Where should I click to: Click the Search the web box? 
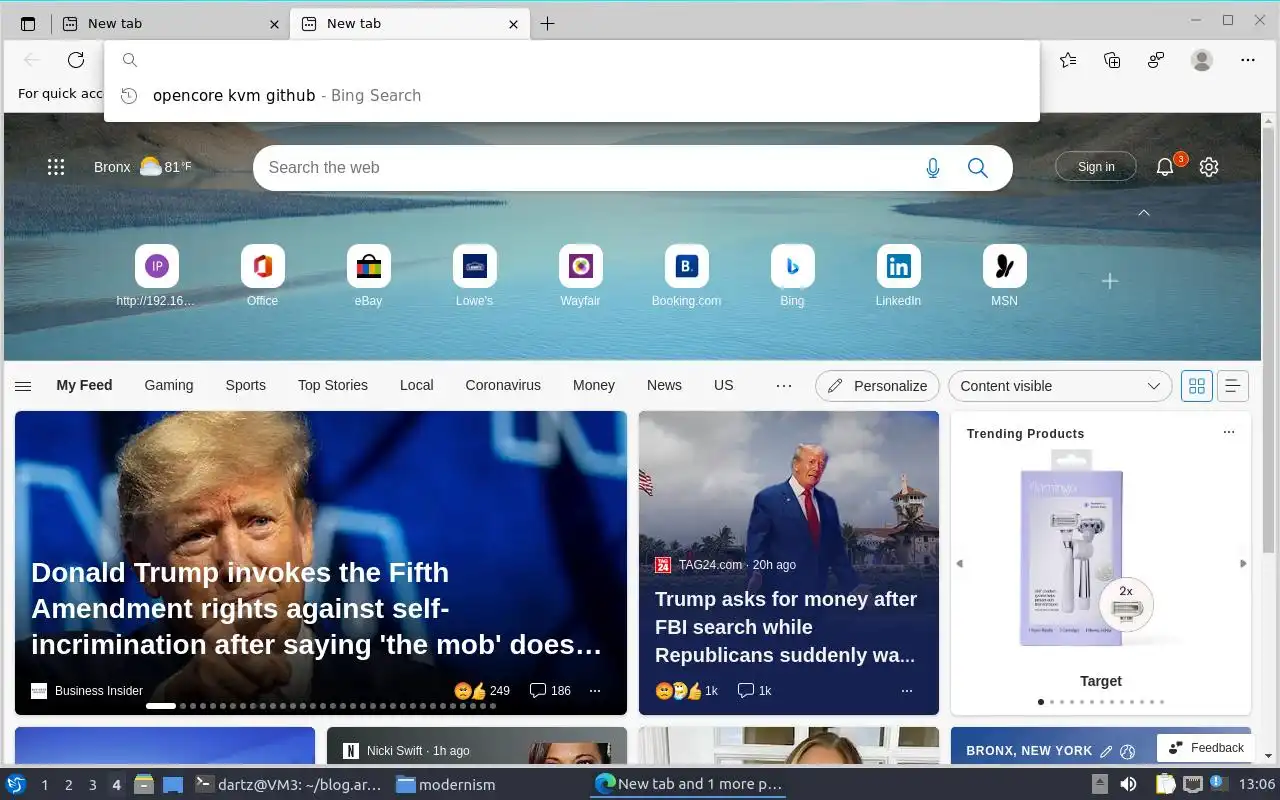590,168
